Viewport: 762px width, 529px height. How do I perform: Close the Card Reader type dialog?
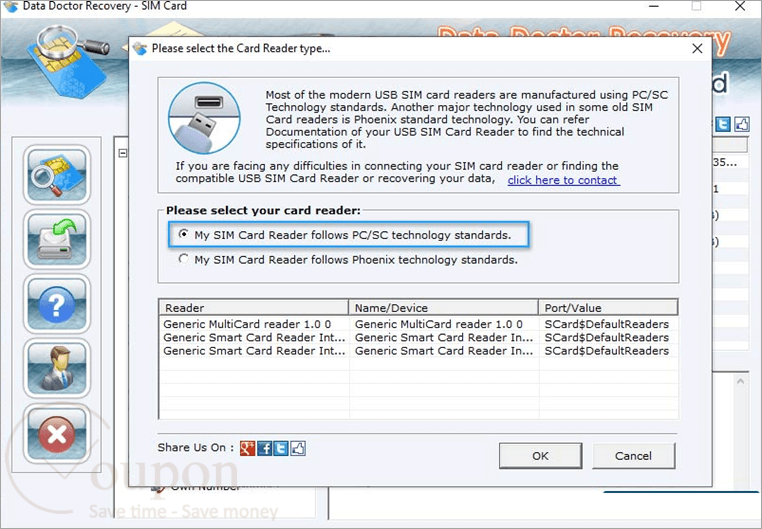[x=697, y=49]
